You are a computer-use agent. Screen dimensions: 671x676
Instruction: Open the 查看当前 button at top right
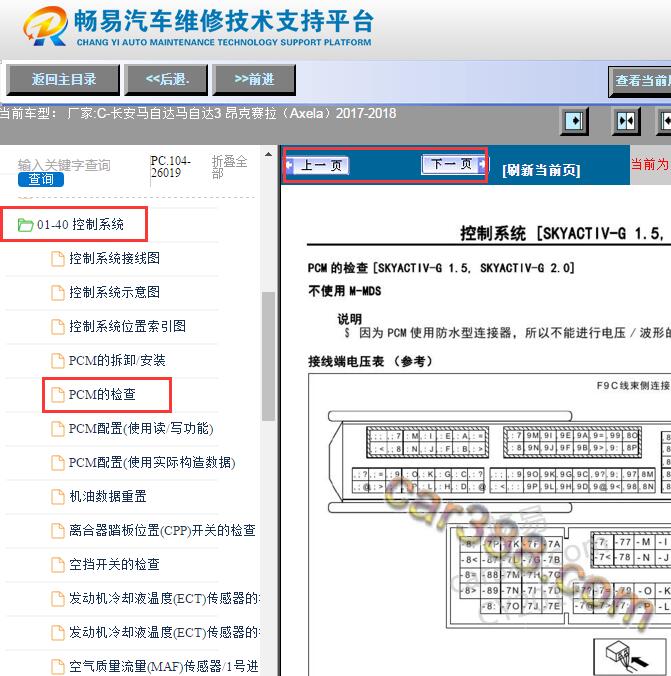point(640,81)
